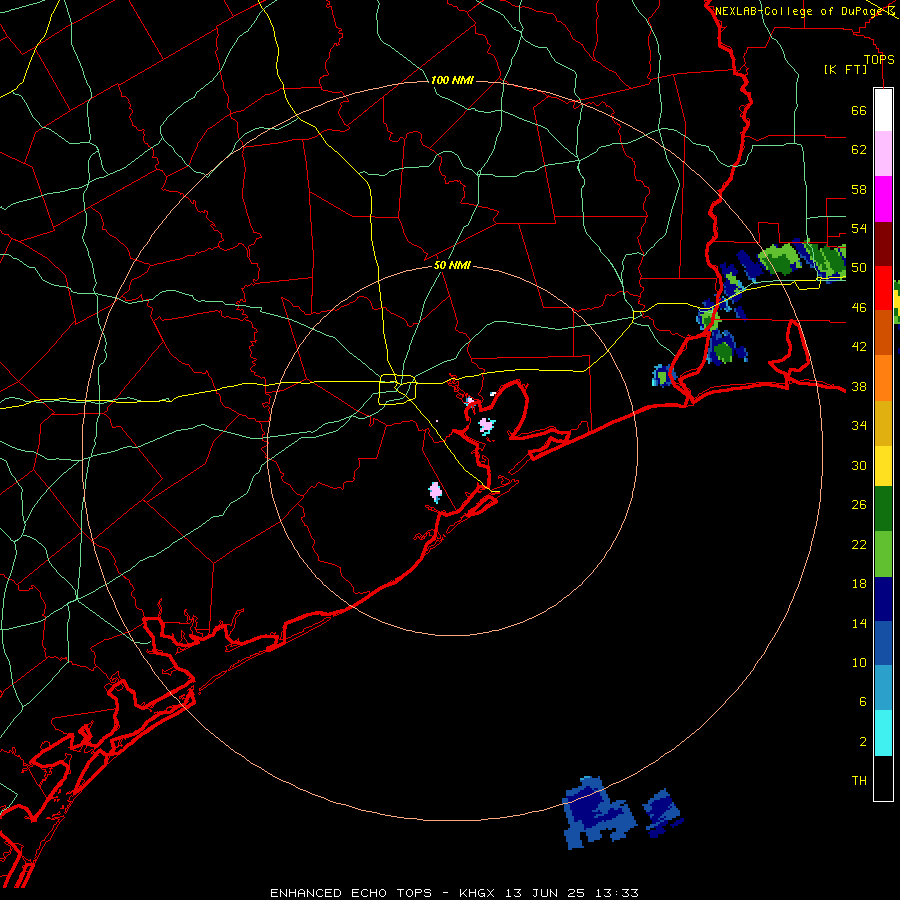Viewport: 900px width, 900px height.
Task: Click the cyan legend swatch near 2
Action: click(883, 733)
